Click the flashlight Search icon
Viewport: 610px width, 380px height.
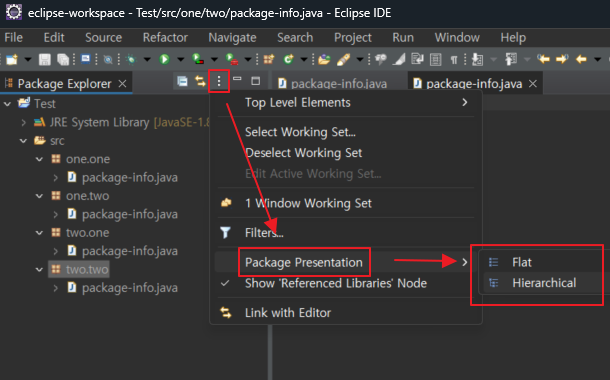point(343,60)
